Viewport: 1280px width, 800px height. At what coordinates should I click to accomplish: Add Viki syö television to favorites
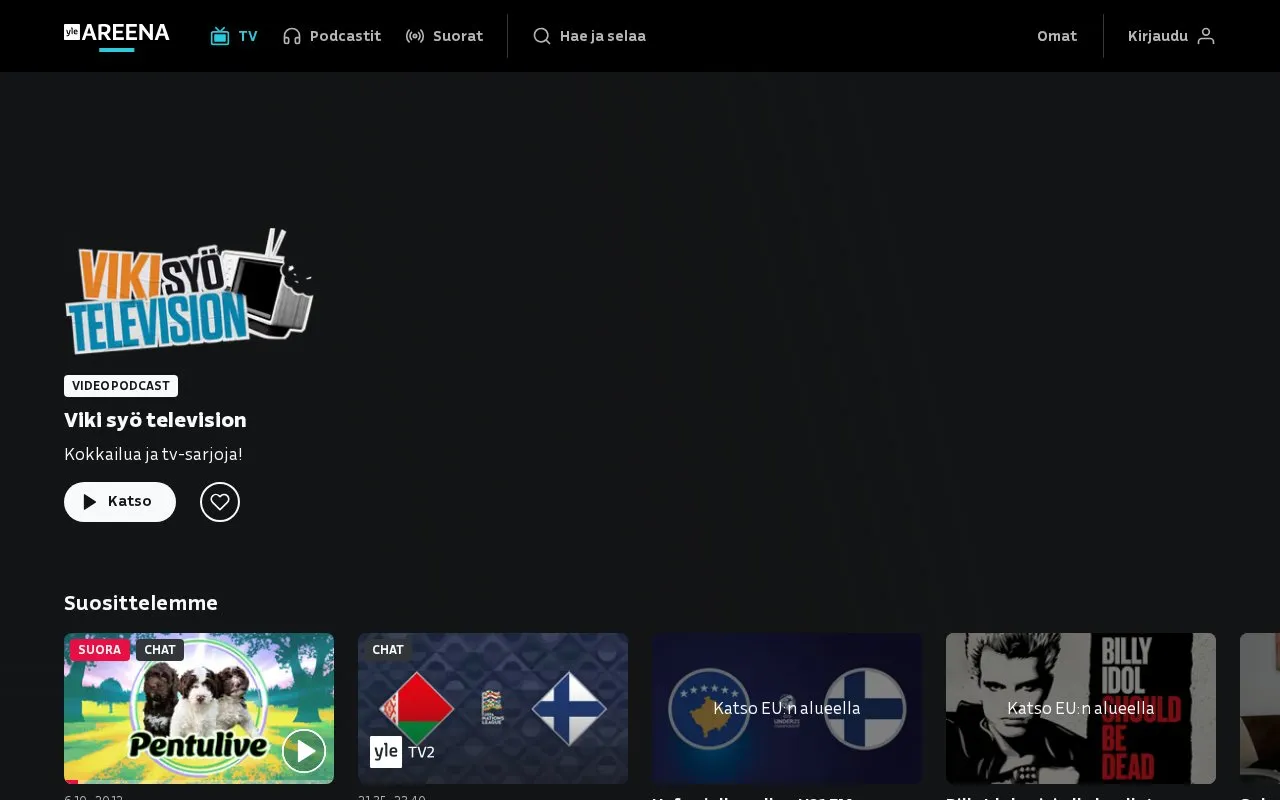point(220,502)
